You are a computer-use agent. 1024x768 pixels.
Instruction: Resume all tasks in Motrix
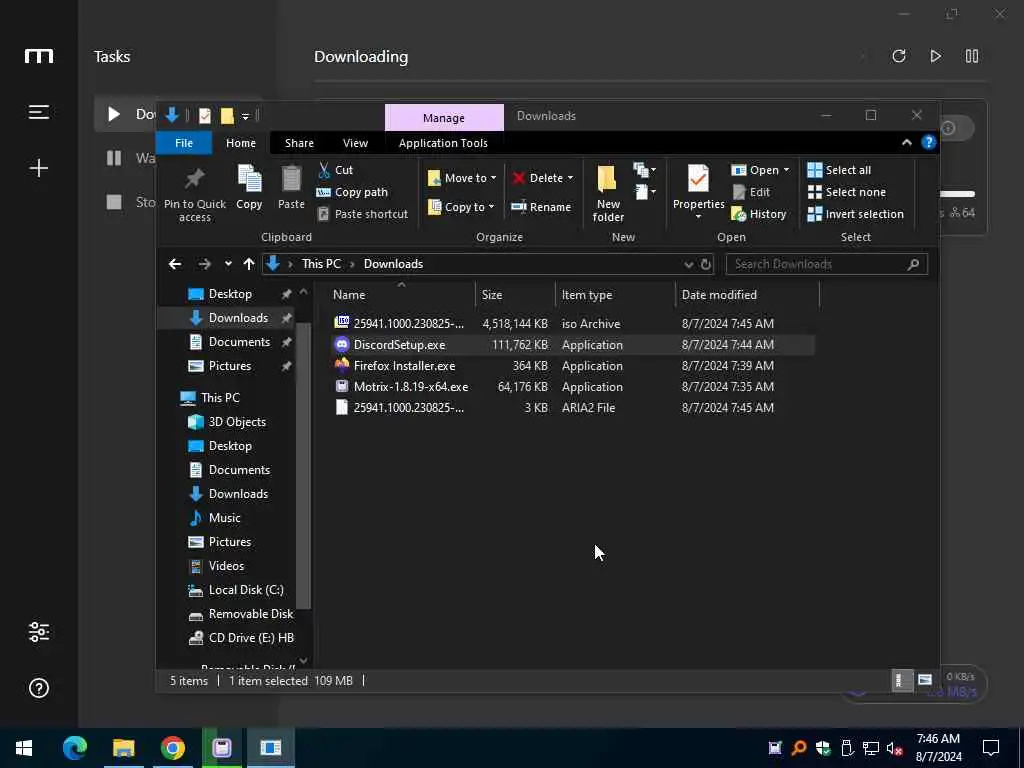click(x=936, y=56)
